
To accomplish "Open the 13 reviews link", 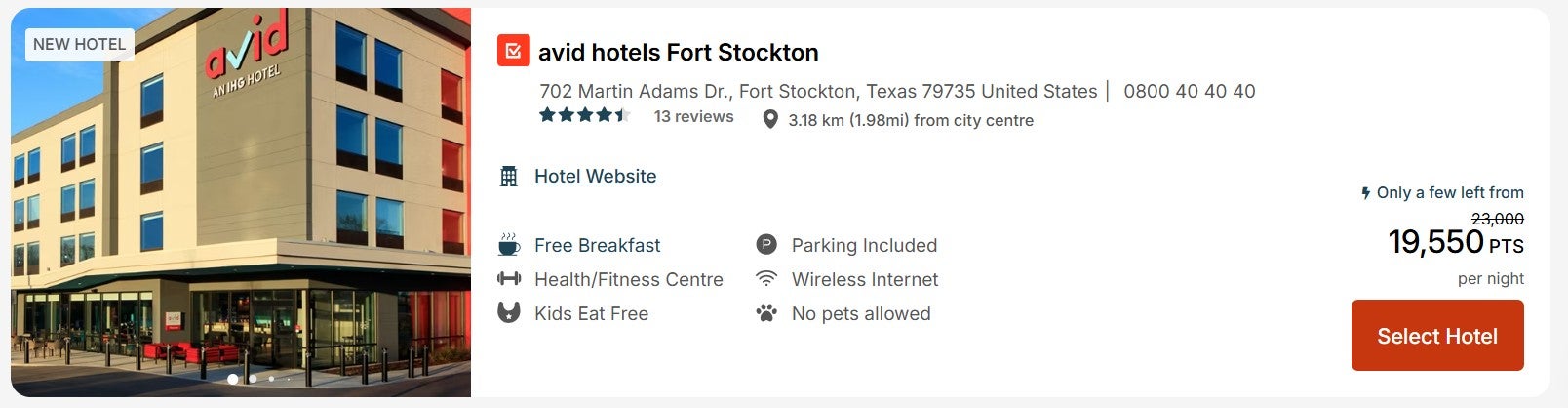I will (x=693, y=117).
